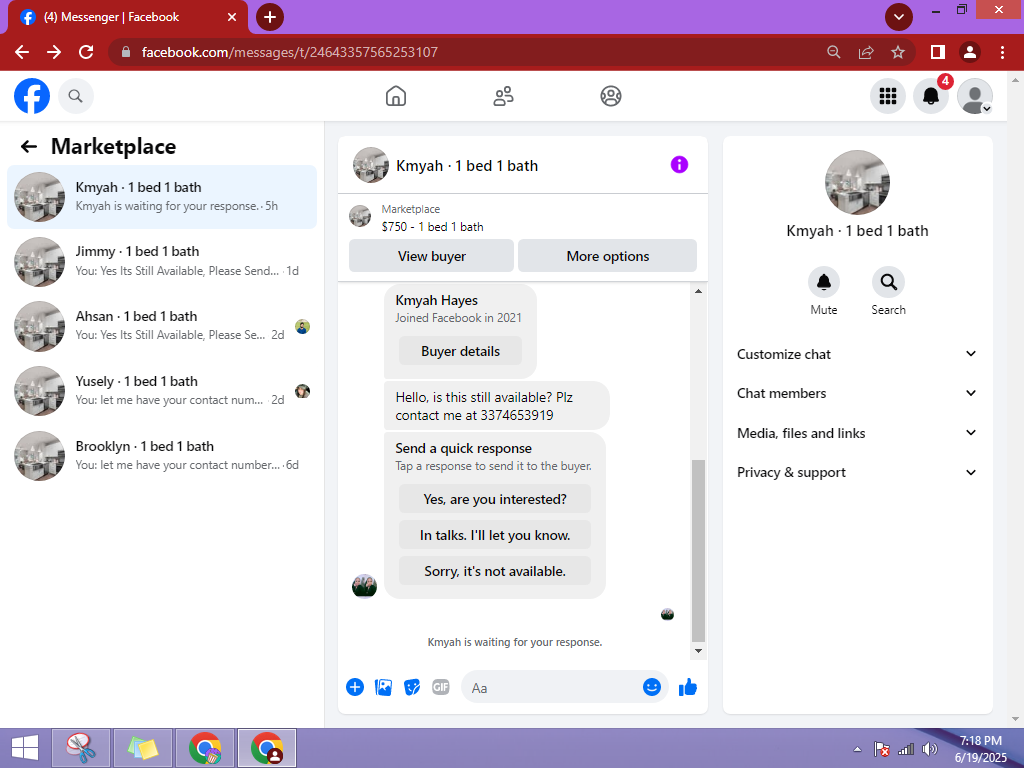Click the View buyer button
This screenshot has height=768, width=1024.
tap(432, 256)
